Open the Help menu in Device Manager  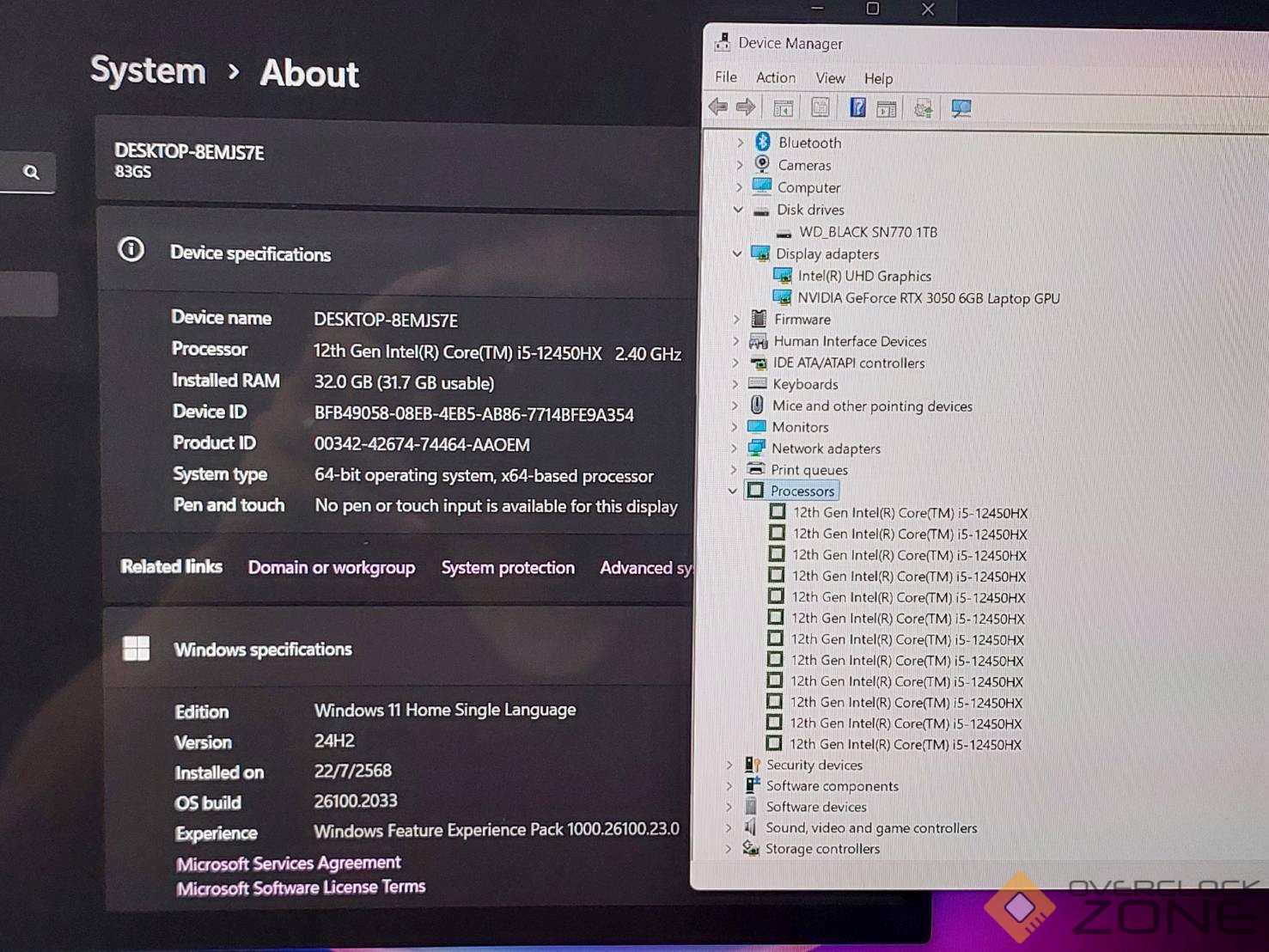(x=878, y=78)
